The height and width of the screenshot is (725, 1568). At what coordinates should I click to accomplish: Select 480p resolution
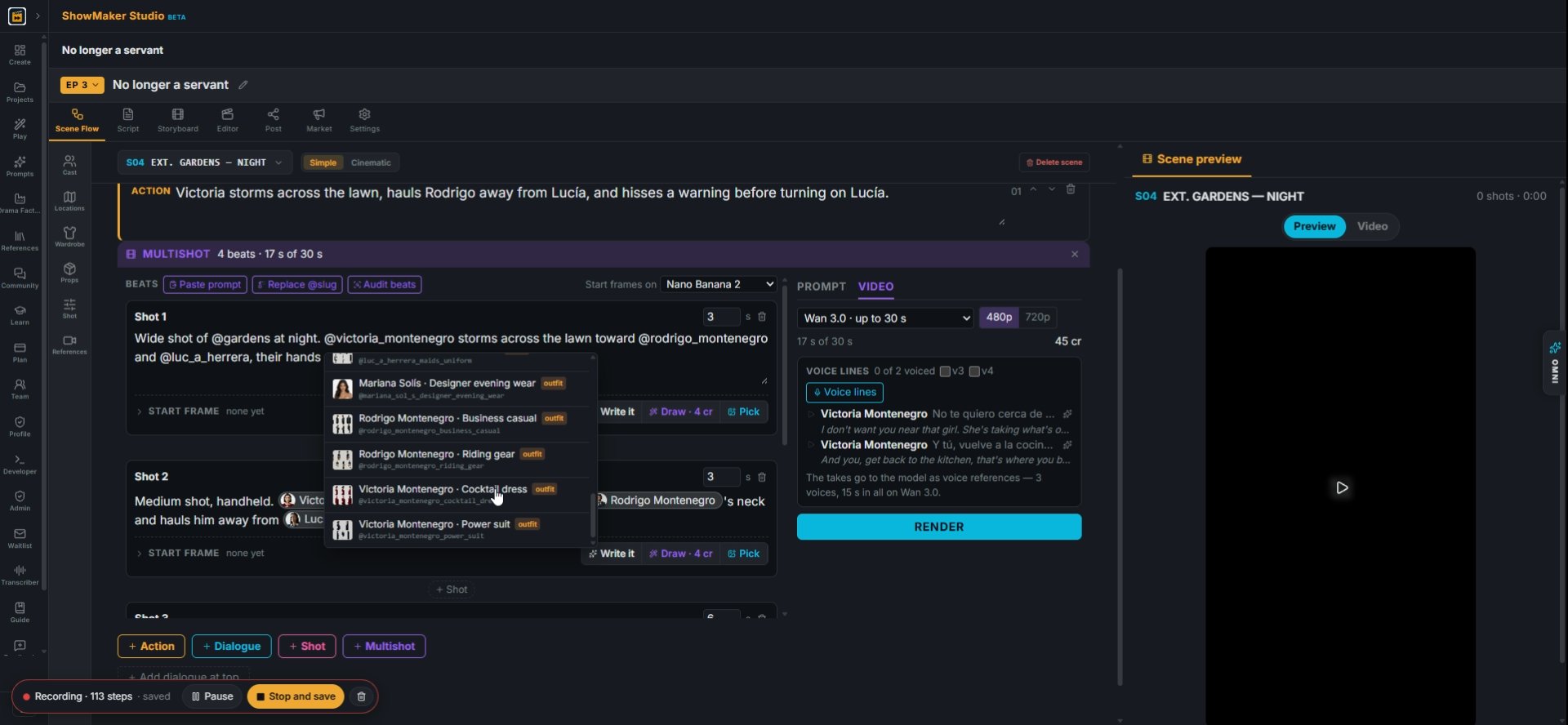[999, 318]
